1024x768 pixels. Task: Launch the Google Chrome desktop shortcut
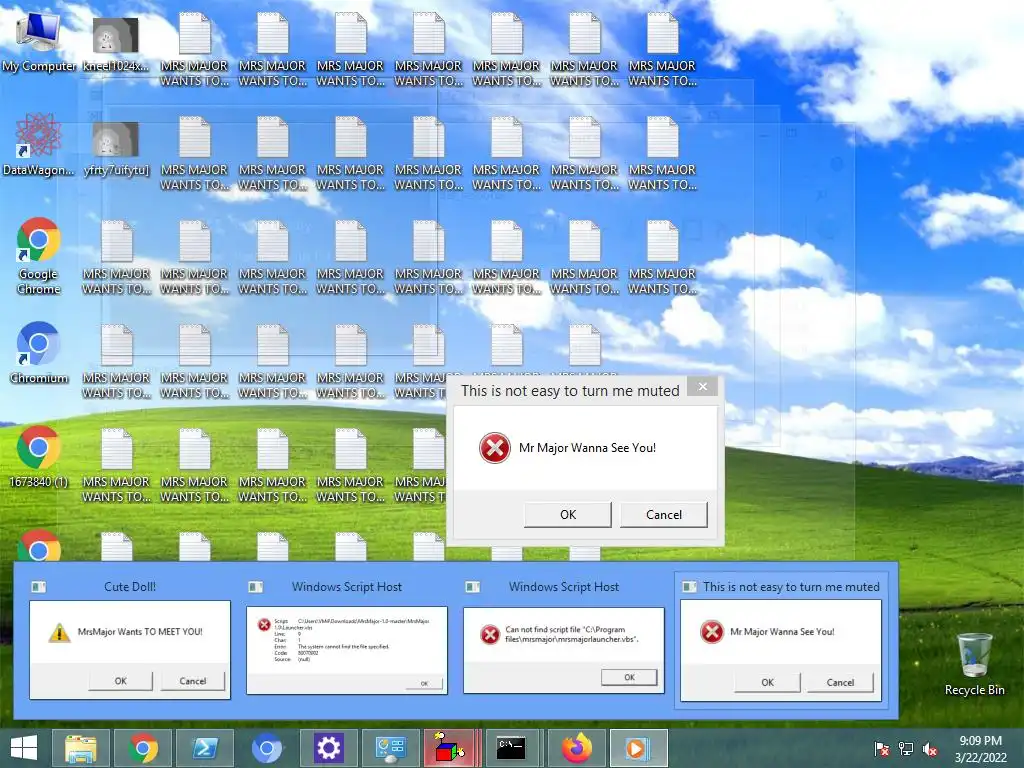click(39, 256)
